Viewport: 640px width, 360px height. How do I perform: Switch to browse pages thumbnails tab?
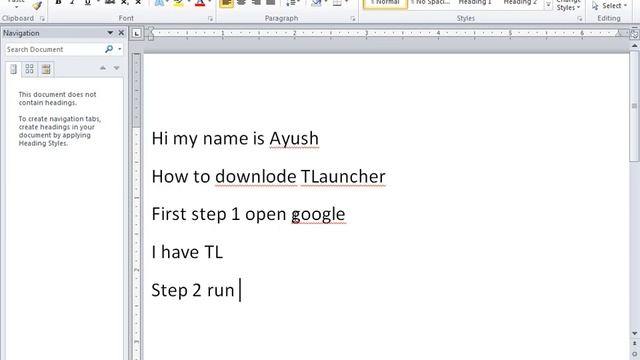pos(29,69)
